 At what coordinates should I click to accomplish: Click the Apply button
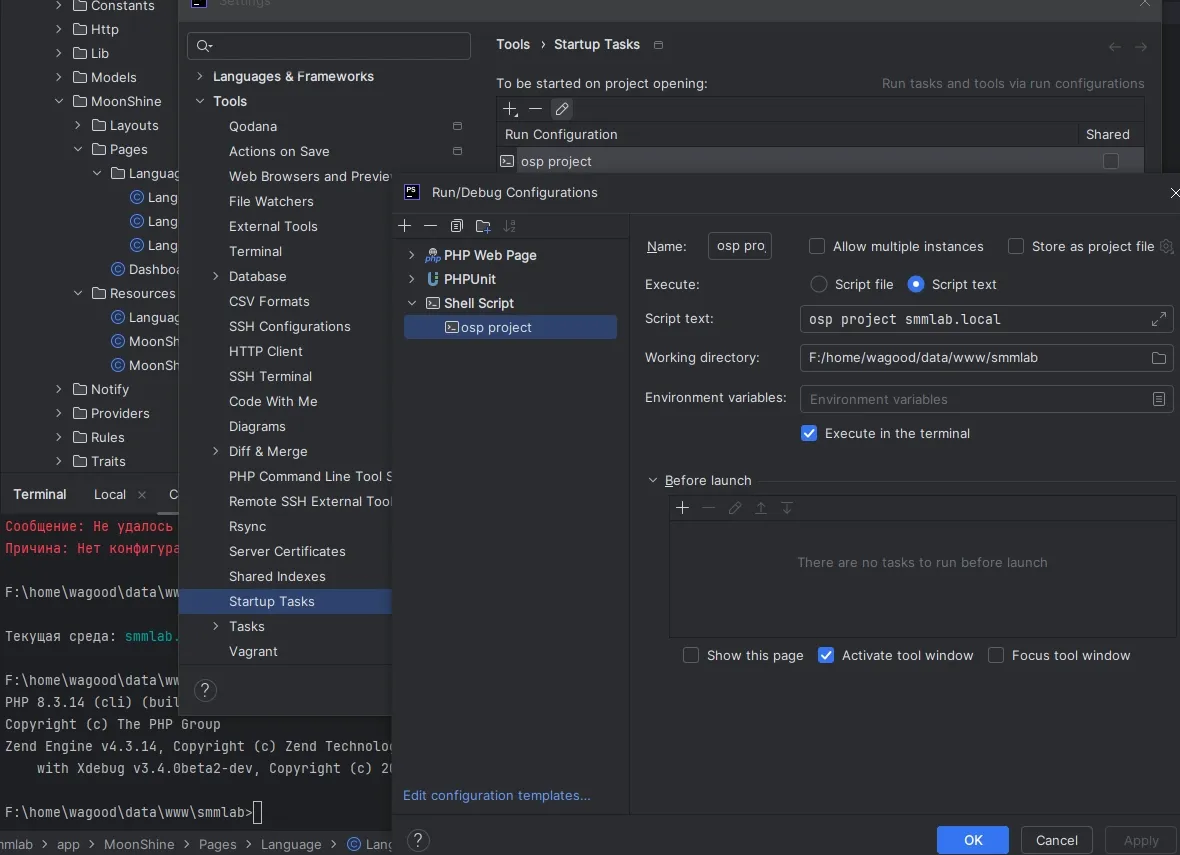(x=1141, y=840)
